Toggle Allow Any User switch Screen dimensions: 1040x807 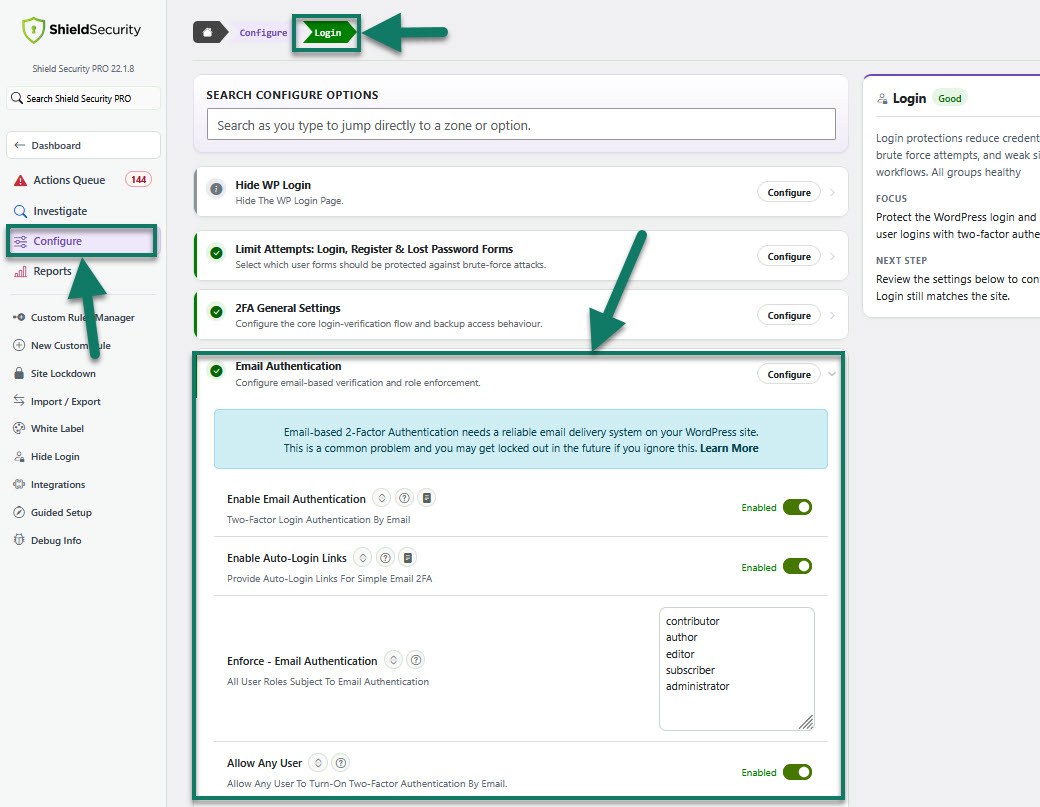point(797,772)
